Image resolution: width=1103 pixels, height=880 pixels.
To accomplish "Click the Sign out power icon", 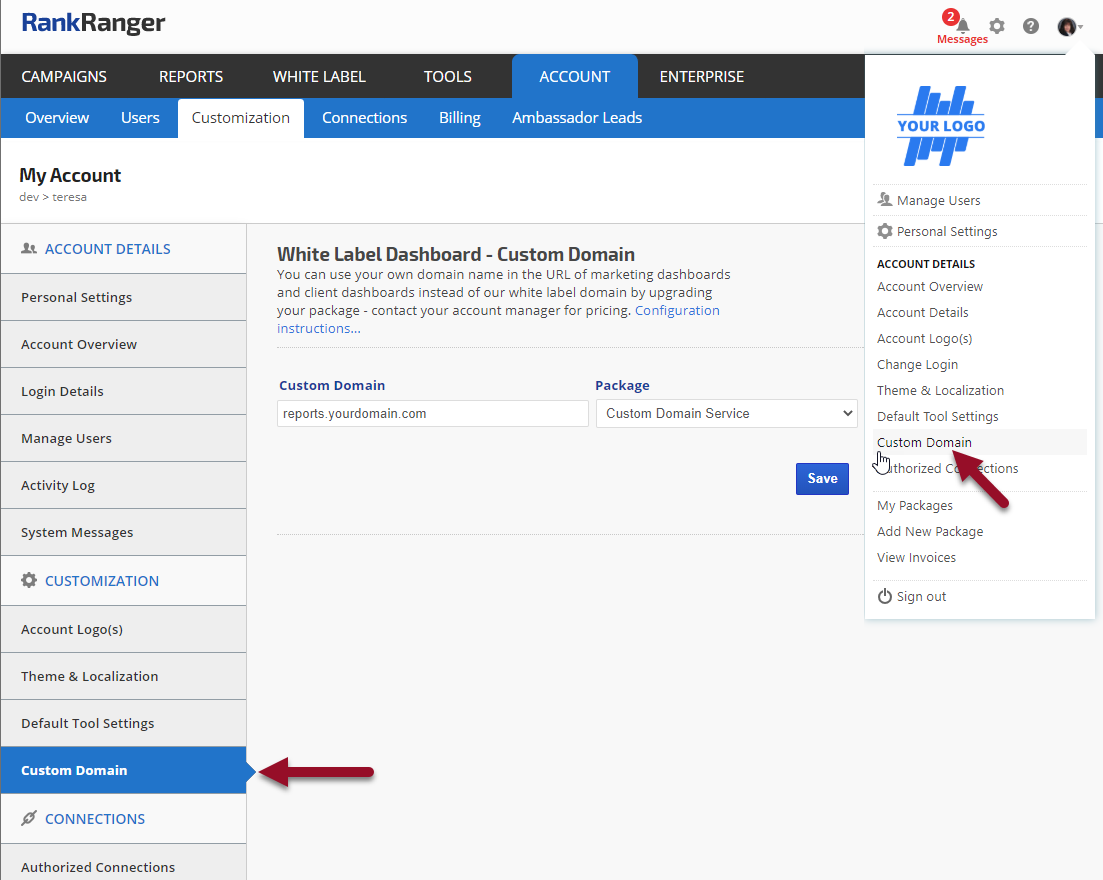I will (x=884, y=597).
